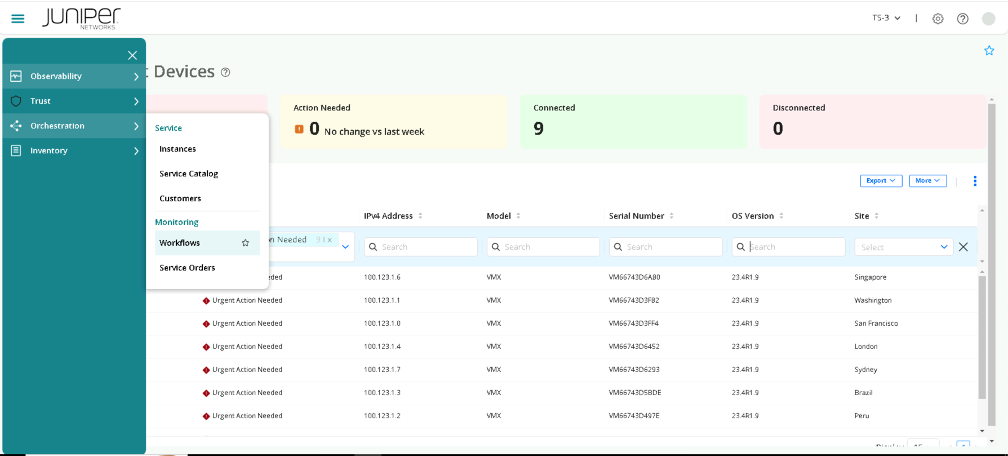Select IP address 100.123.1.3
This screenshot has width=1008, height=456.
382,393
